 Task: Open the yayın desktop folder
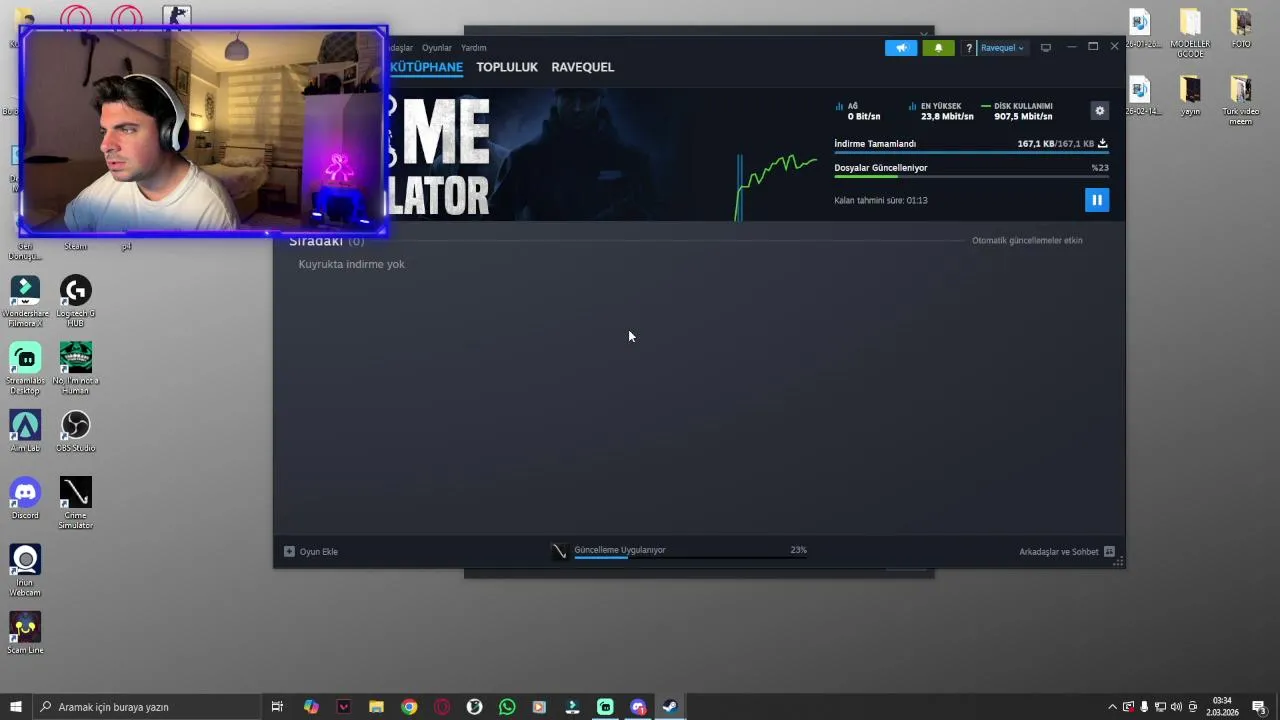pyautogui.click(x=1190, y=95)
